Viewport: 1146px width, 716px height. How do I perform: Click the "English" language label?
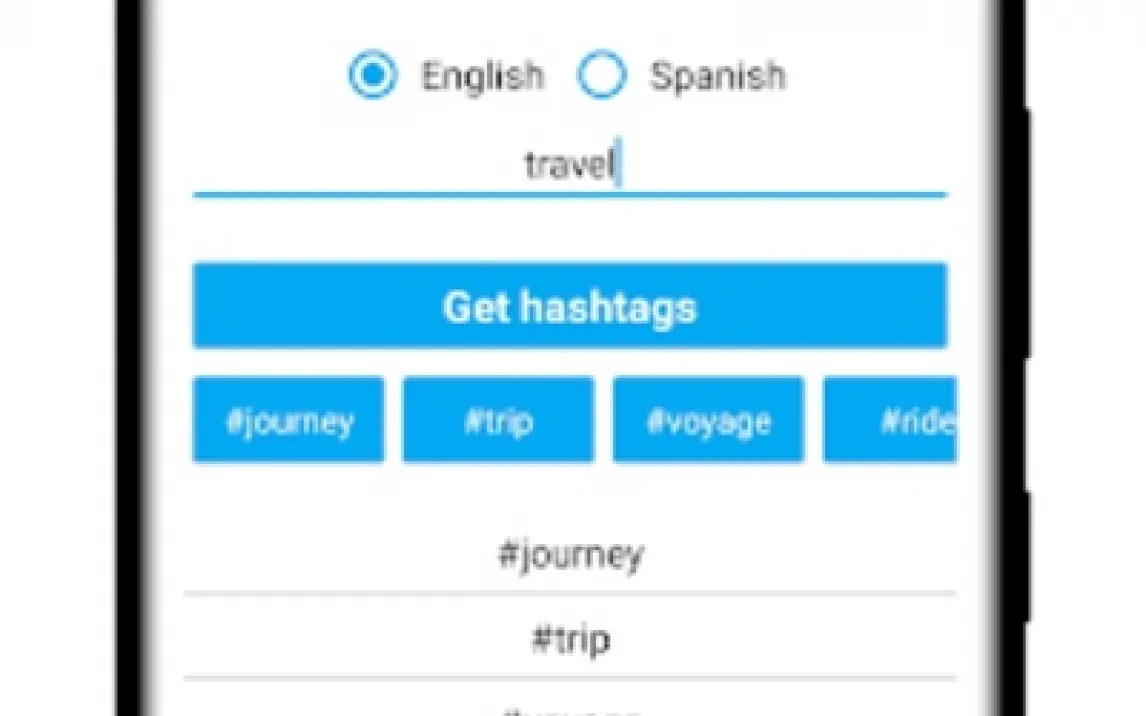(x=482, y=76)
